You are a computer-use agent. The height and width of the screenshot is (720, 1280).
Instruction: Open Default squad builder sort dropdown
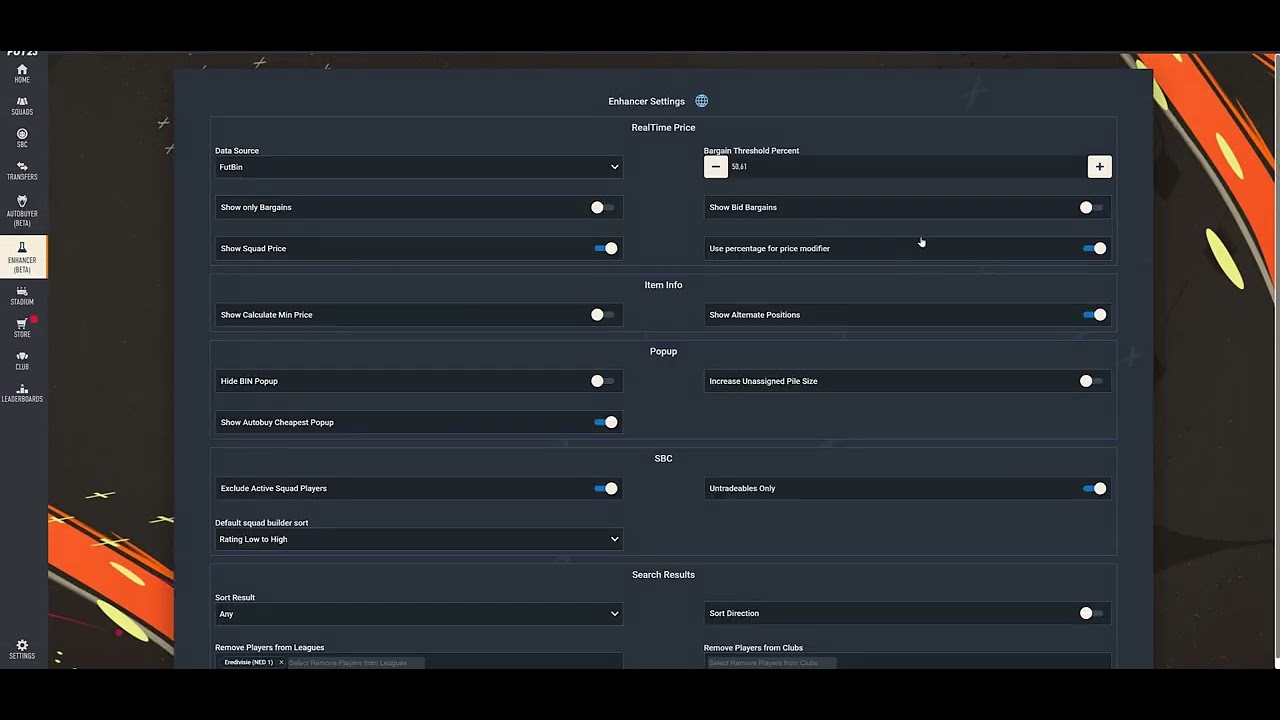tap(419, 539)
